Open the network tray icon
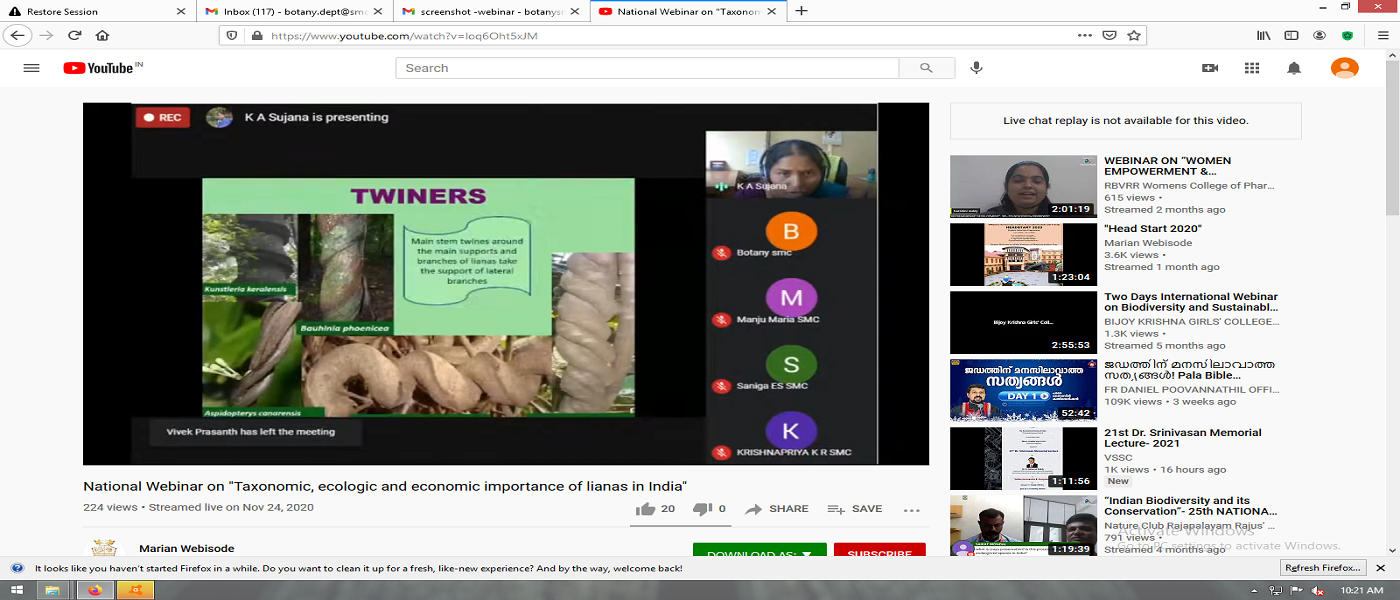 (1277, 590)
